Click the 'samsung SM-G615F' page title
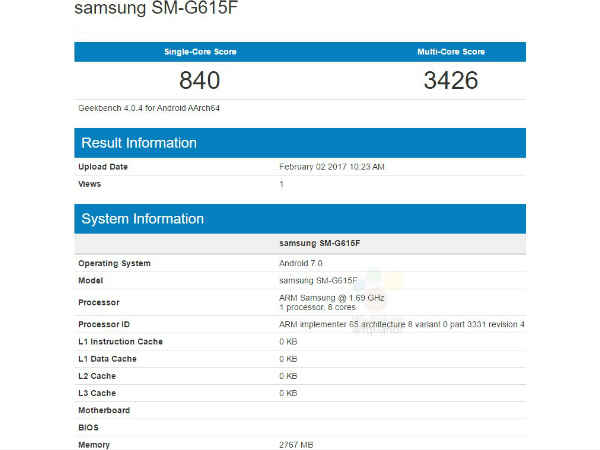Image resolution: width=600 pixels, height=450 pixels. (156, 8)
